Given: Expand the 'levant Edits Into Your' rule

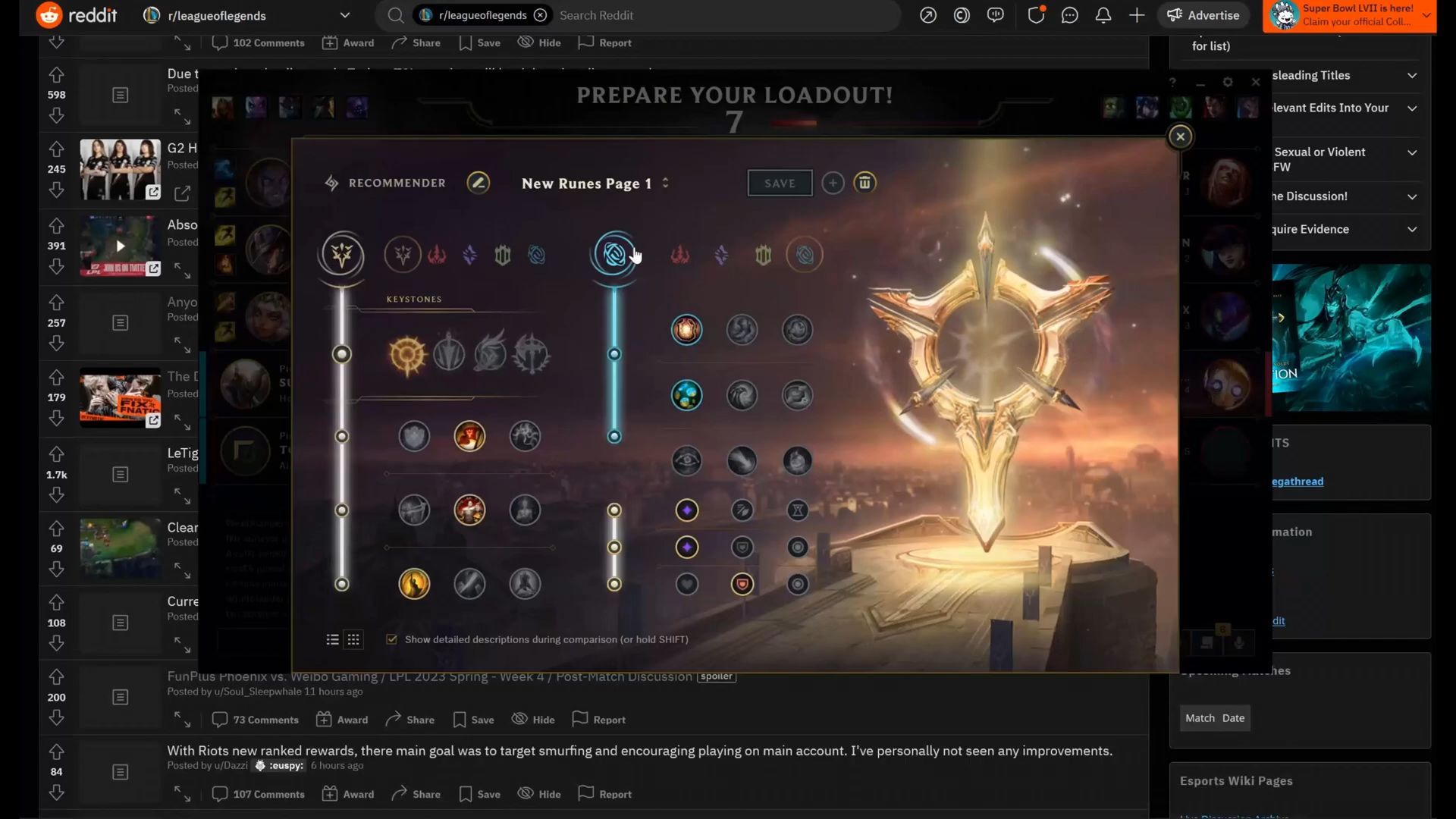Looking at the screenshot, I should point(1412,108).
